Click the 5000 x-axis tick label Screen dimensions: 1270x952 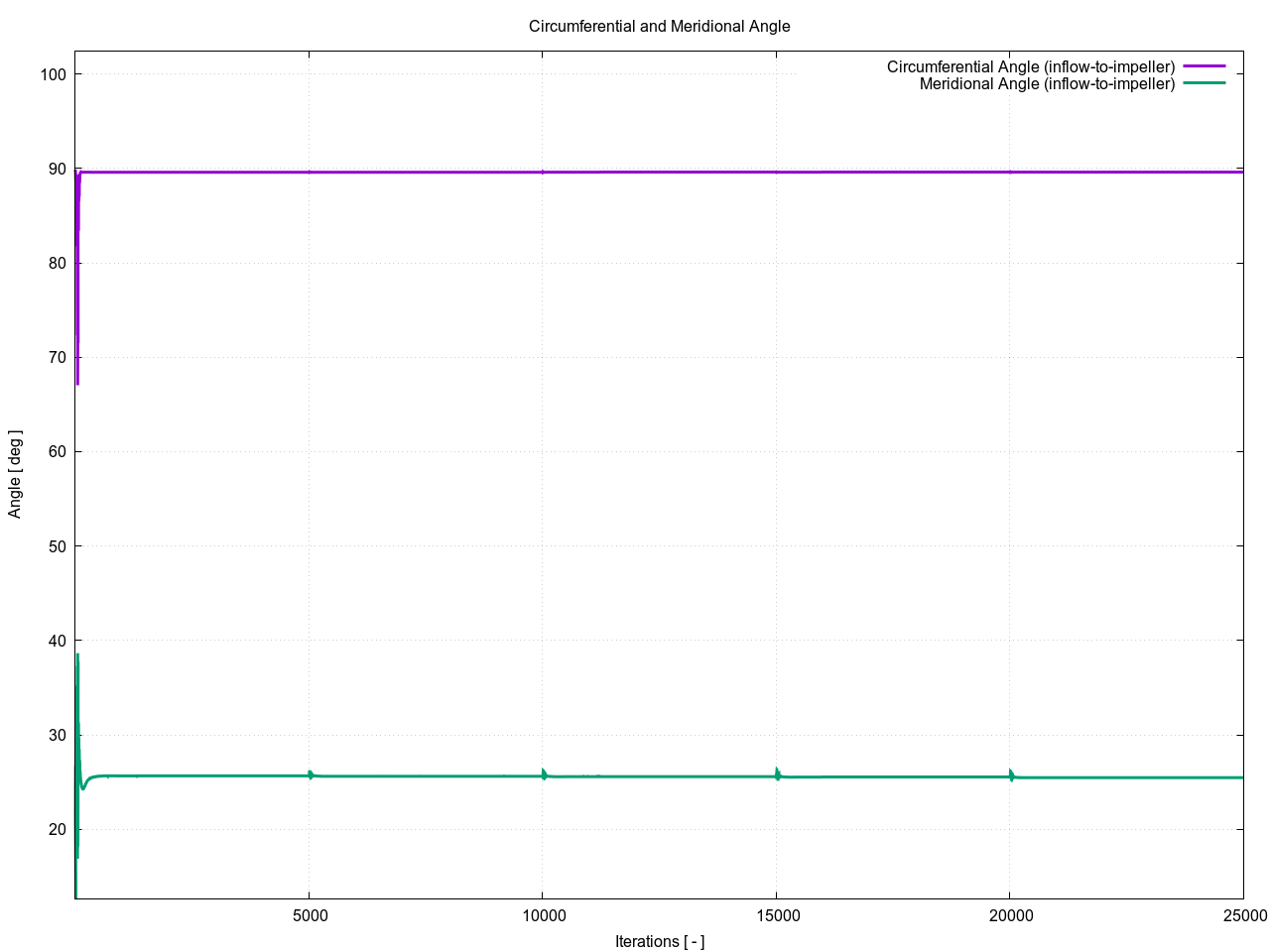309,915
